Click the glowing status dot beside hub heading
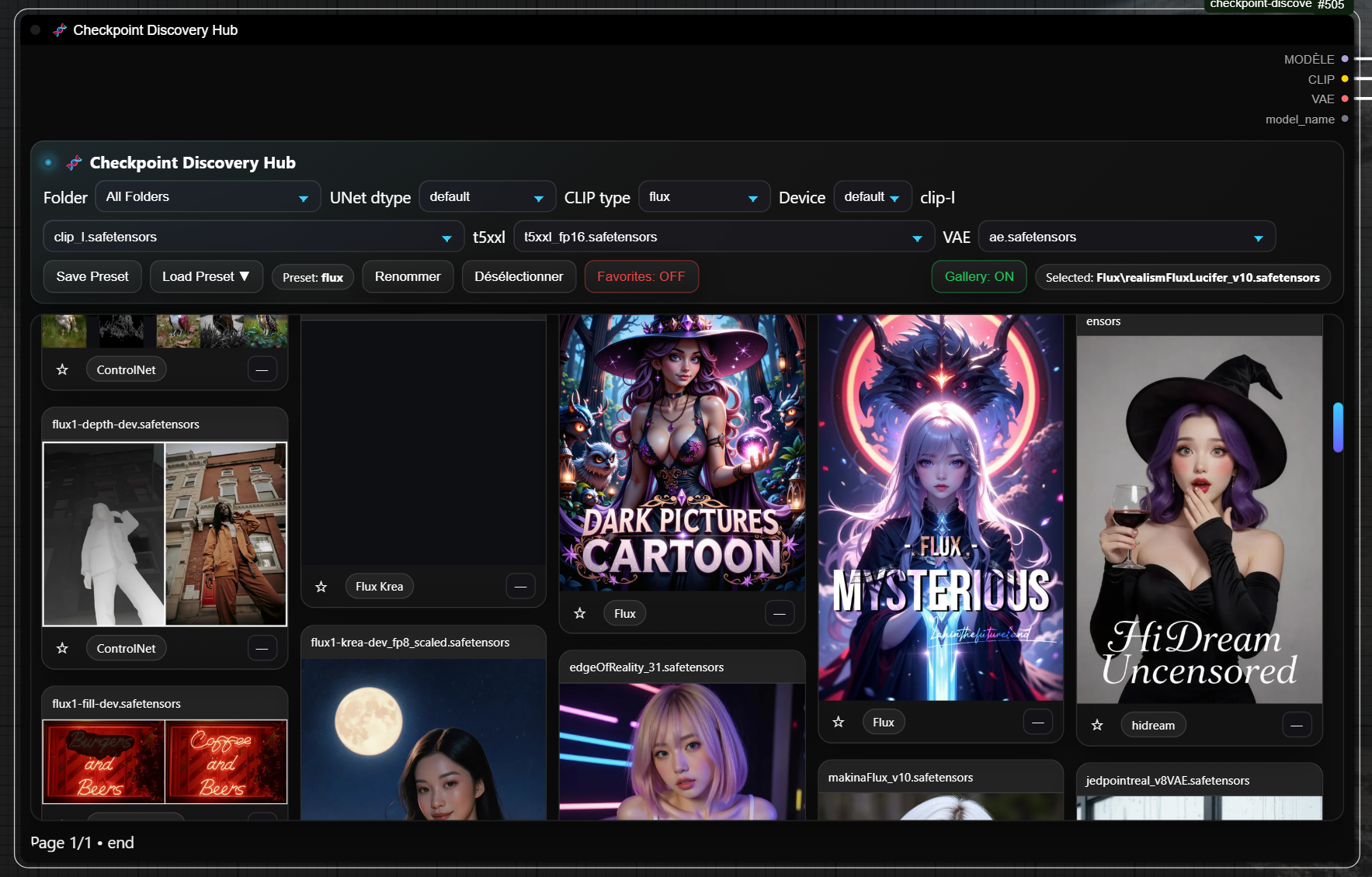 tap(48, 162)
